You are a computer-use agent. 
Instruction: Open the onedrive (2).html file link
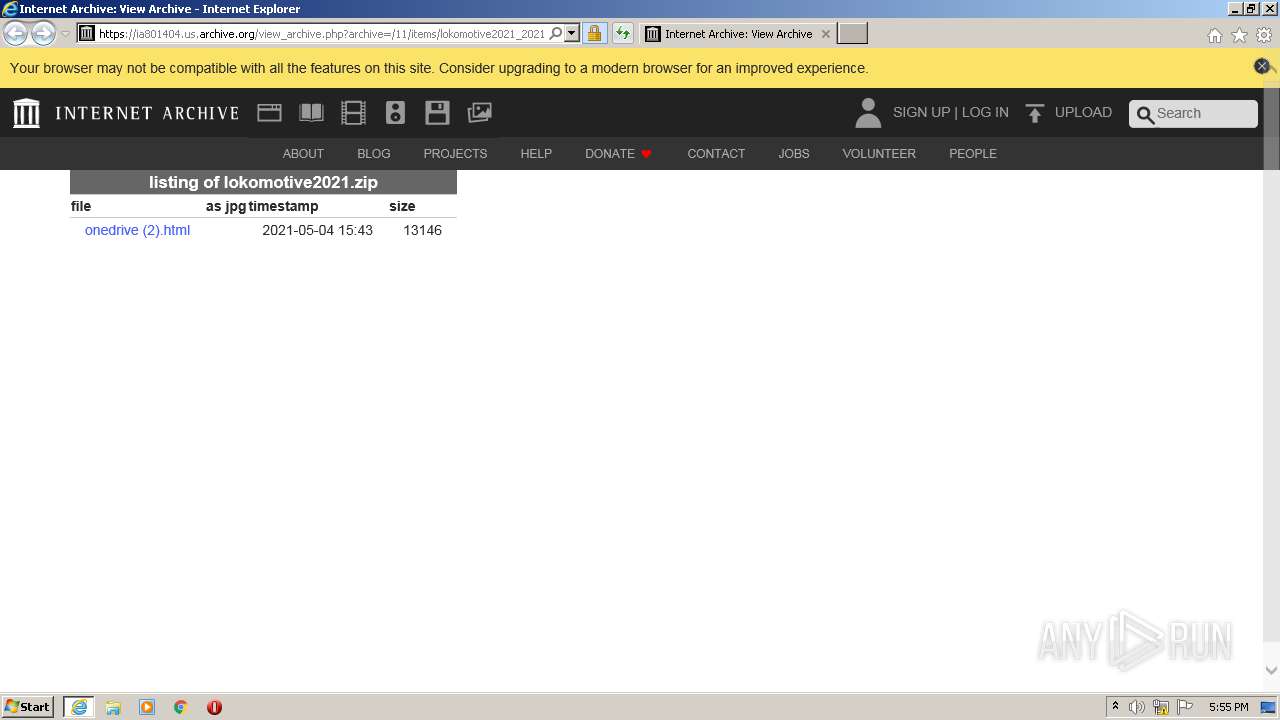tap(137, 230)
